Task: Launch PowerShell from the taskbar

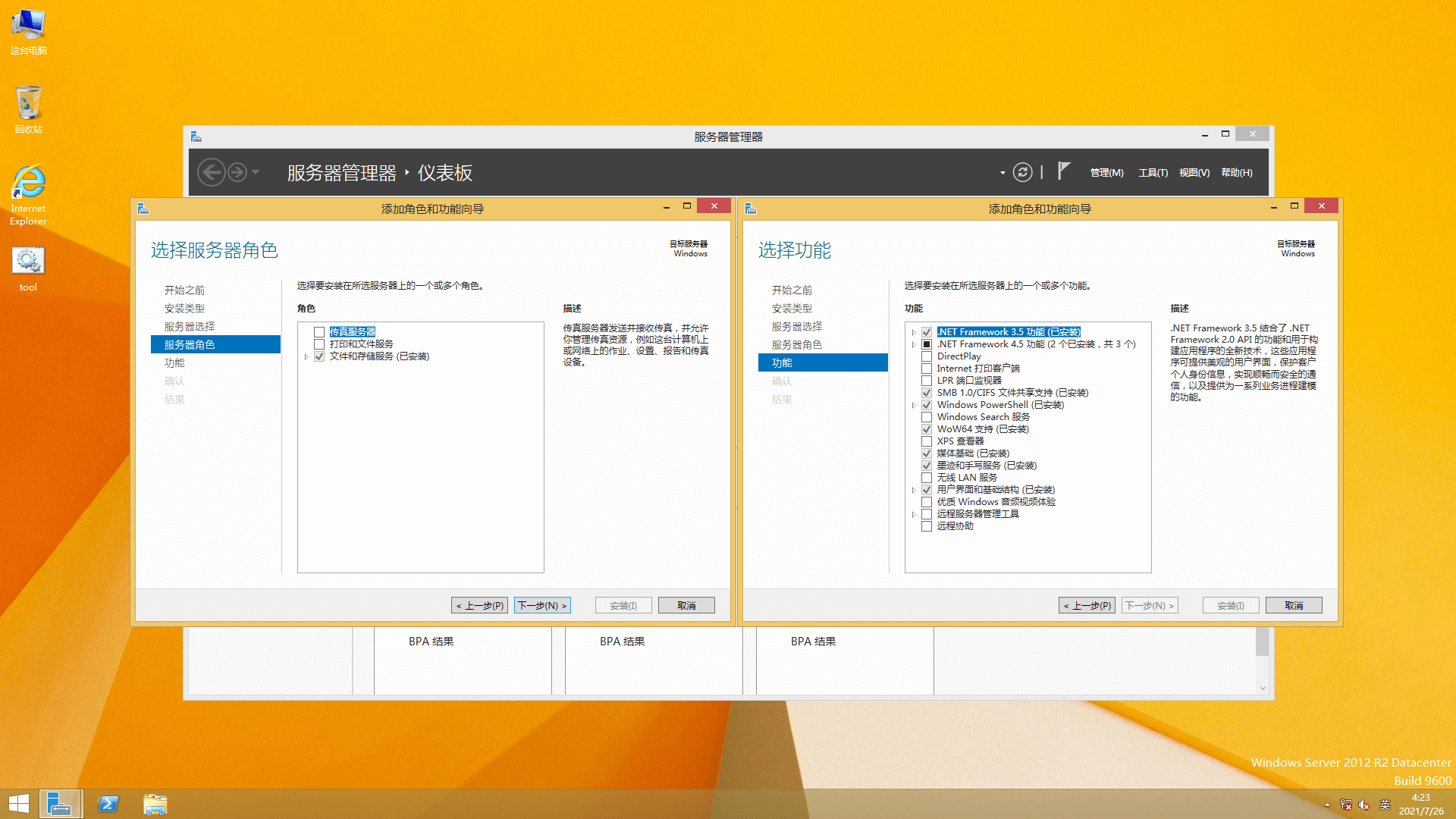Action: click(x=108, y=804)
